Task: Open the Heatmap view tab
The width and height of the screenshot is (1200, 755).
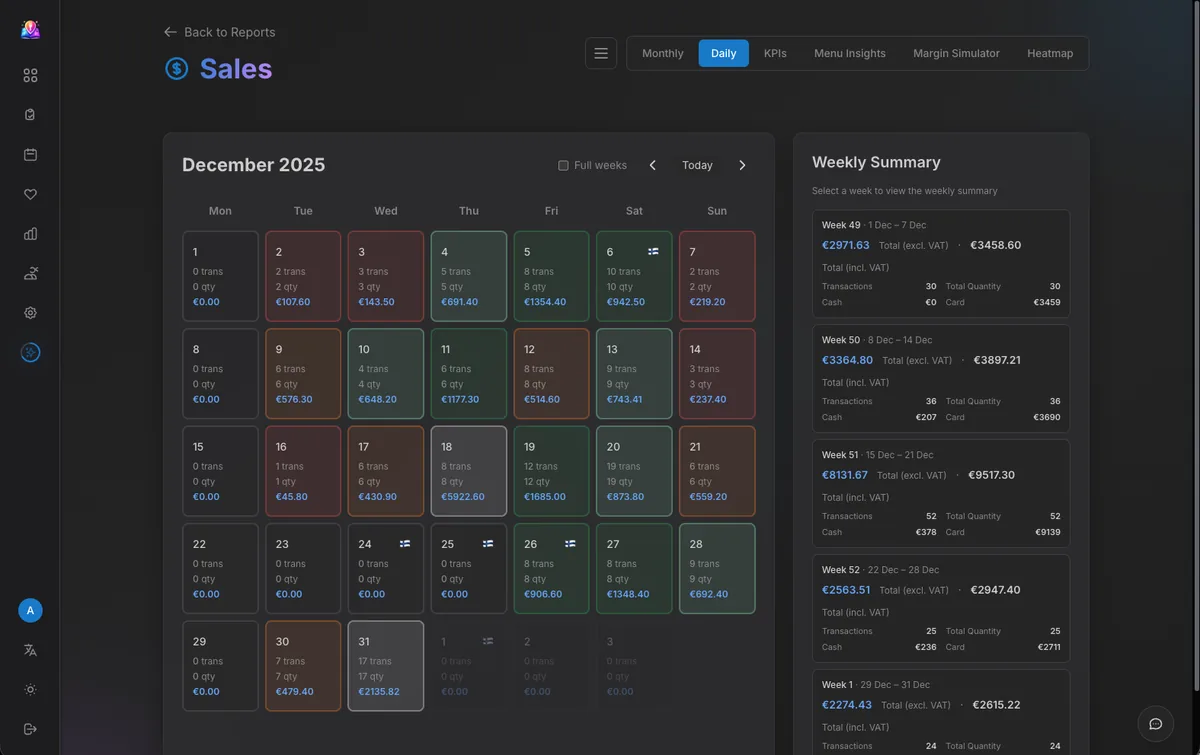Action: click(x=1050, y=53)
